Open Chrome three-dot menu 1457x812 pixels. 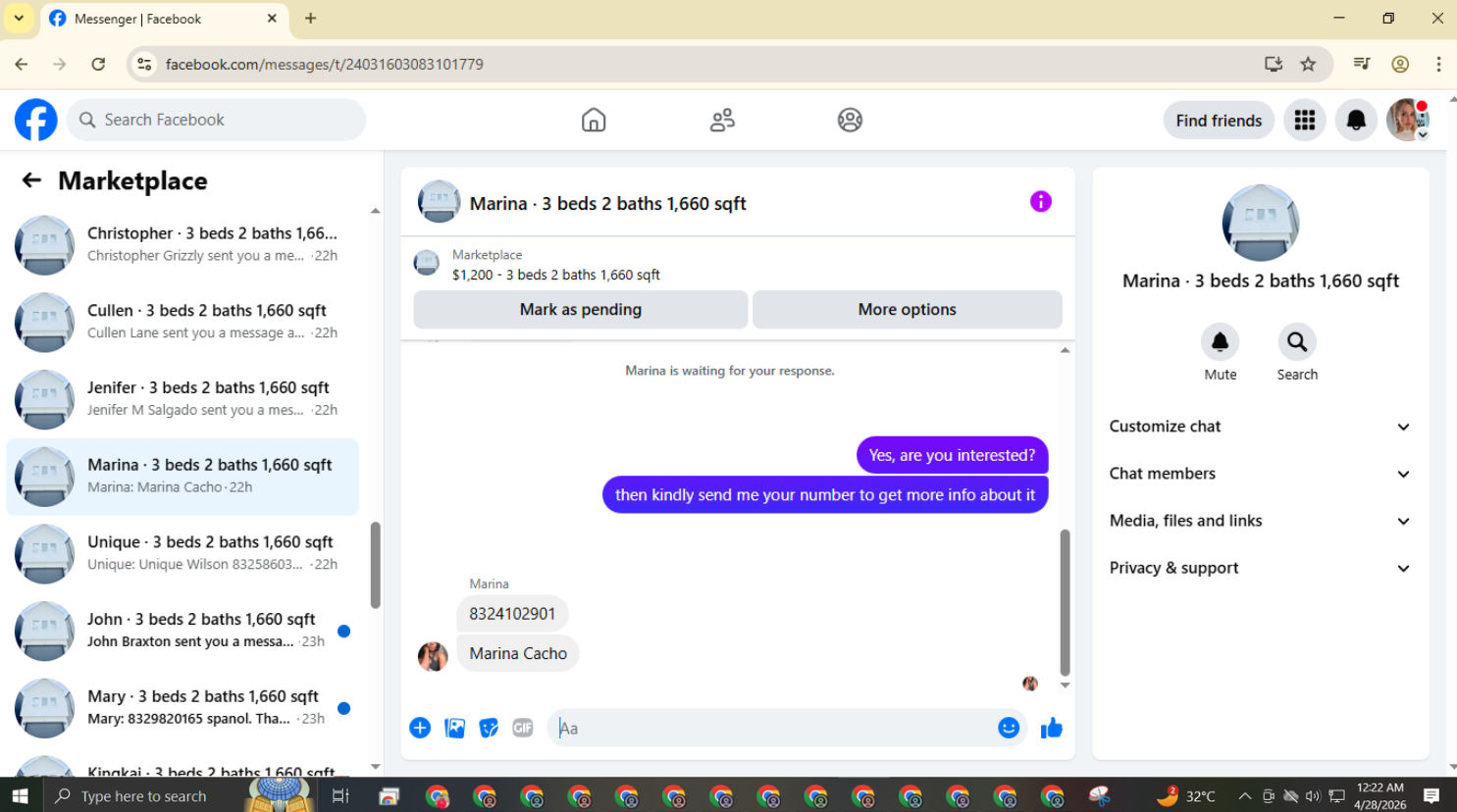[1438, 64]
